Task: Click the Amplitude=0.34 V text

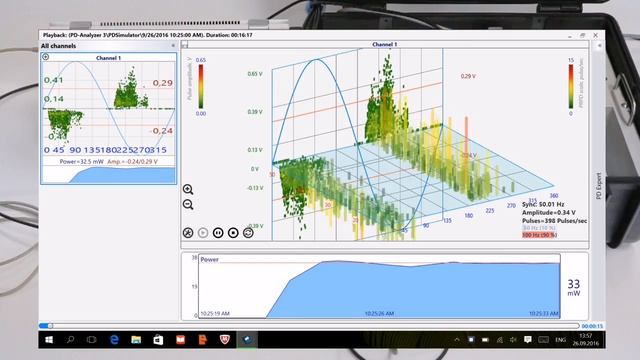Action: pos(549,213)
